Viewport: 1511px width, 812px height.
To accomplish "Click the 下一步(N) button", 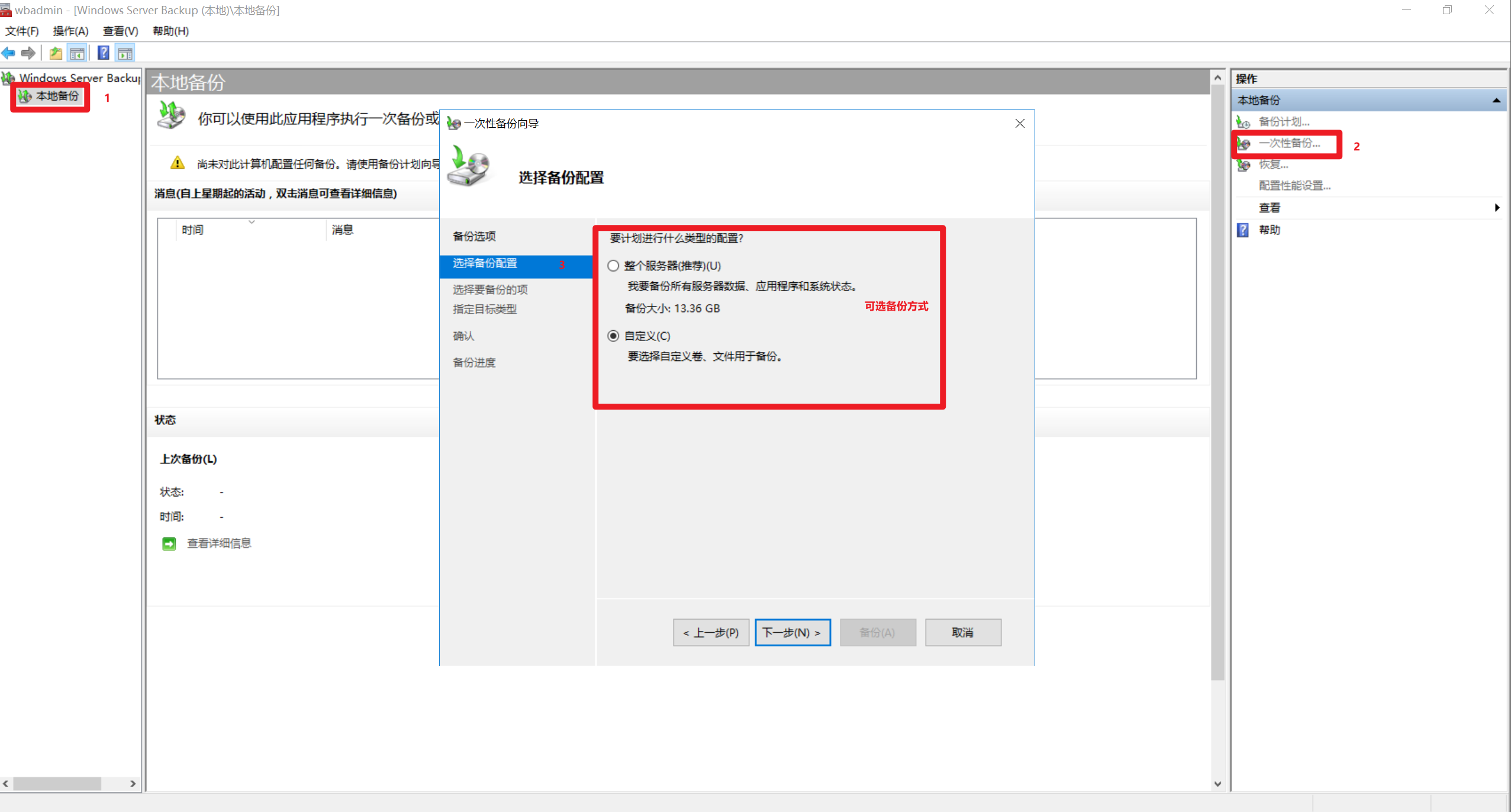I will pos(792,632).
